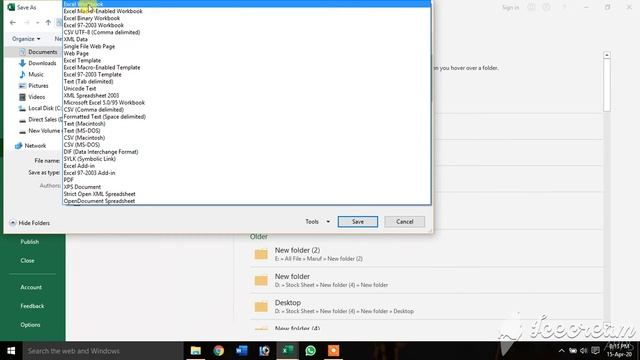Screen dimensions: 640x360
Task: Open the Tools dropdown
Action: tap(318, 222)
